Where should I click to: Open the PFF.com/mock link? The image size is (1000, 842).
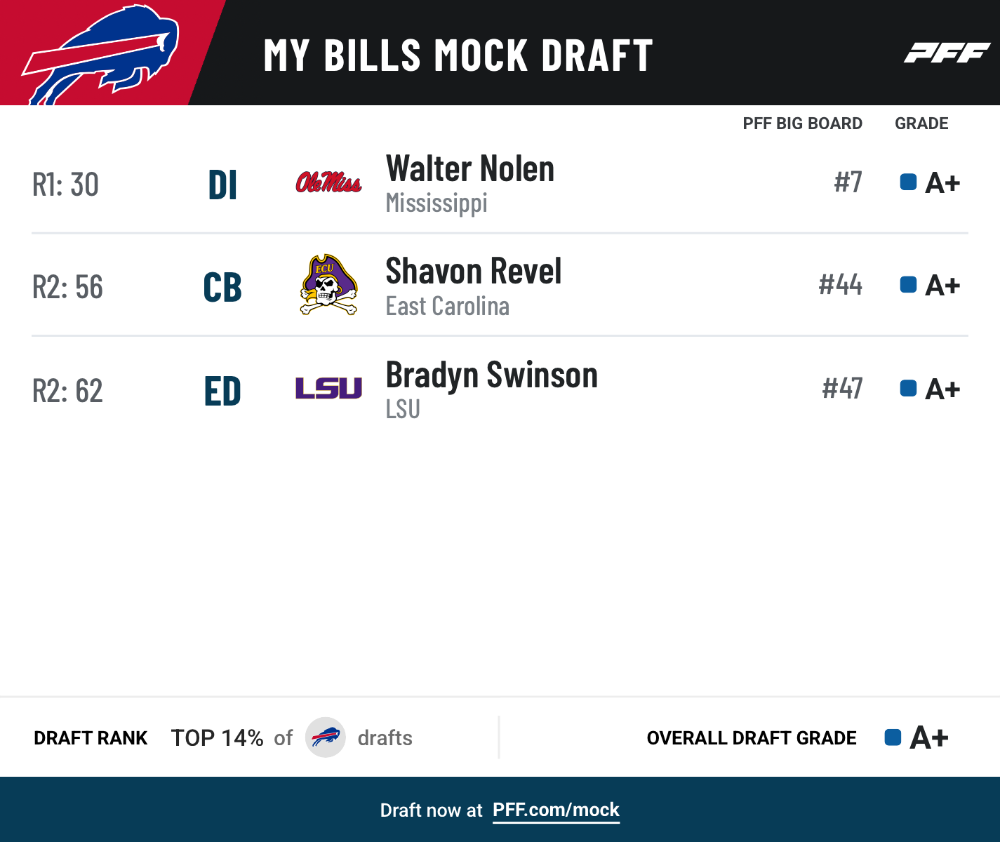(556, 810)
